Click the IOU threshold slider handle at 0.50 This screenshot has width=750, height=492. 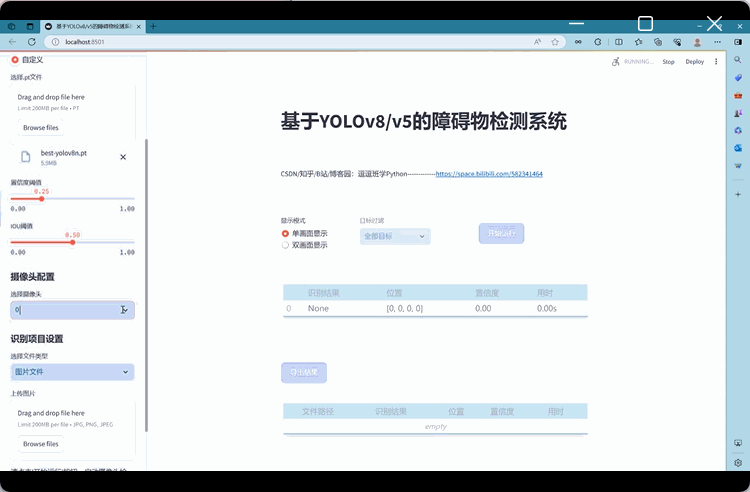[x=73, y=242]
